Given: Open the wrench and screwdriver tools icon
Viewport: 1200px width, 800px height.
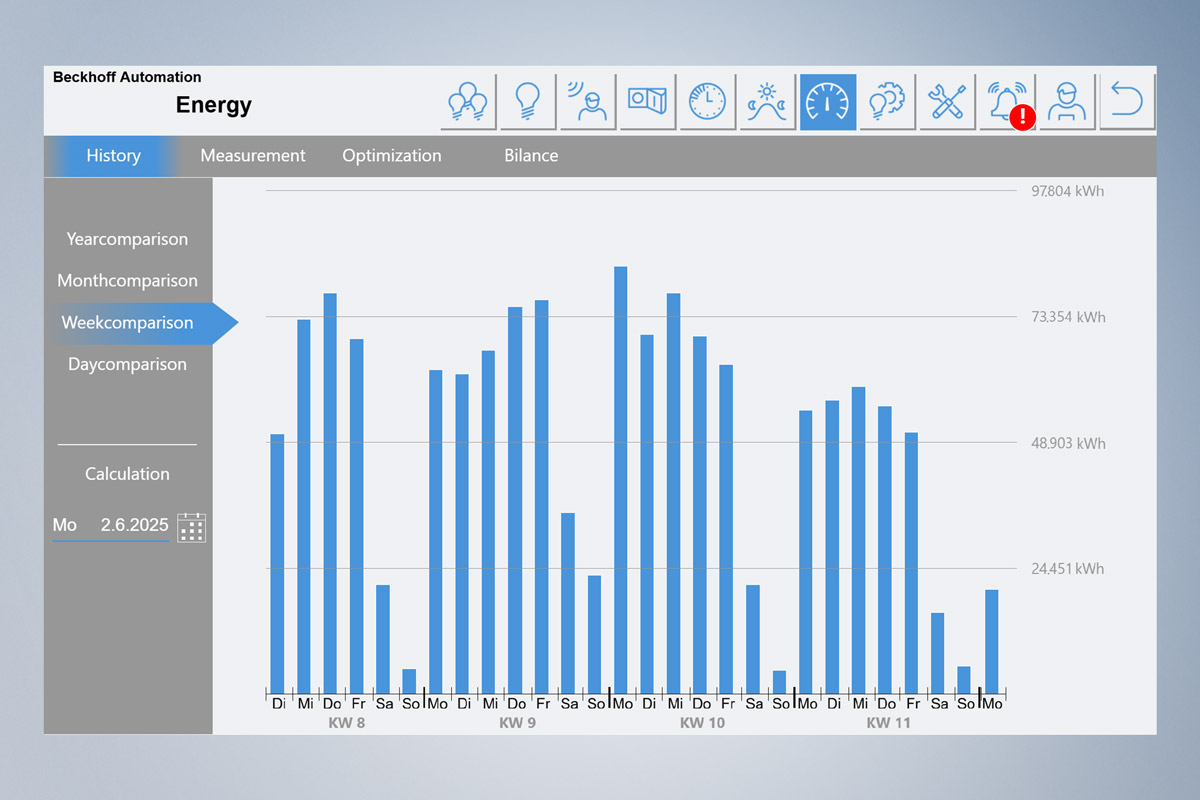Looking at the screenshot, I should coord(947,101).
